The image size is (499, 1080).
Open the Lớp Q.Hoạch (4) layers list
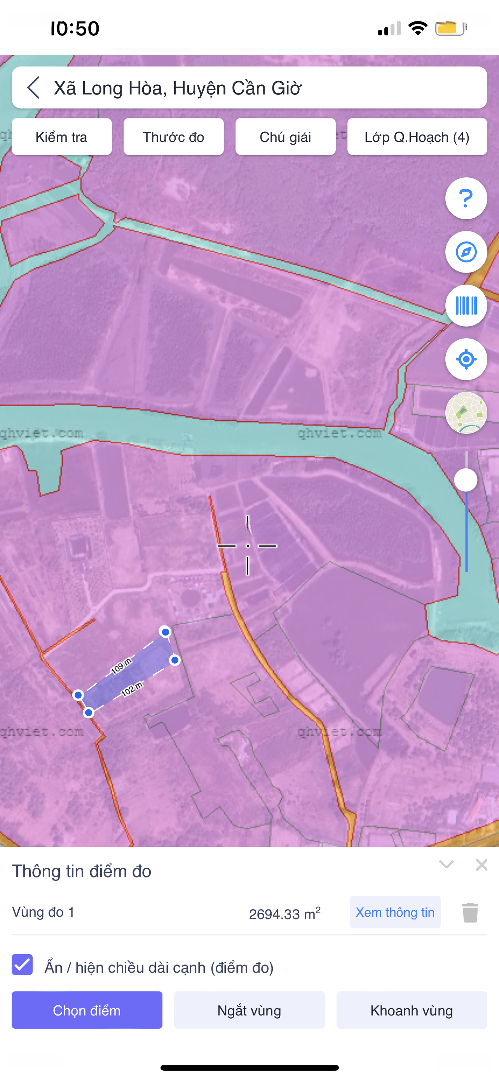pyautogui.click(x=418, y=137)
